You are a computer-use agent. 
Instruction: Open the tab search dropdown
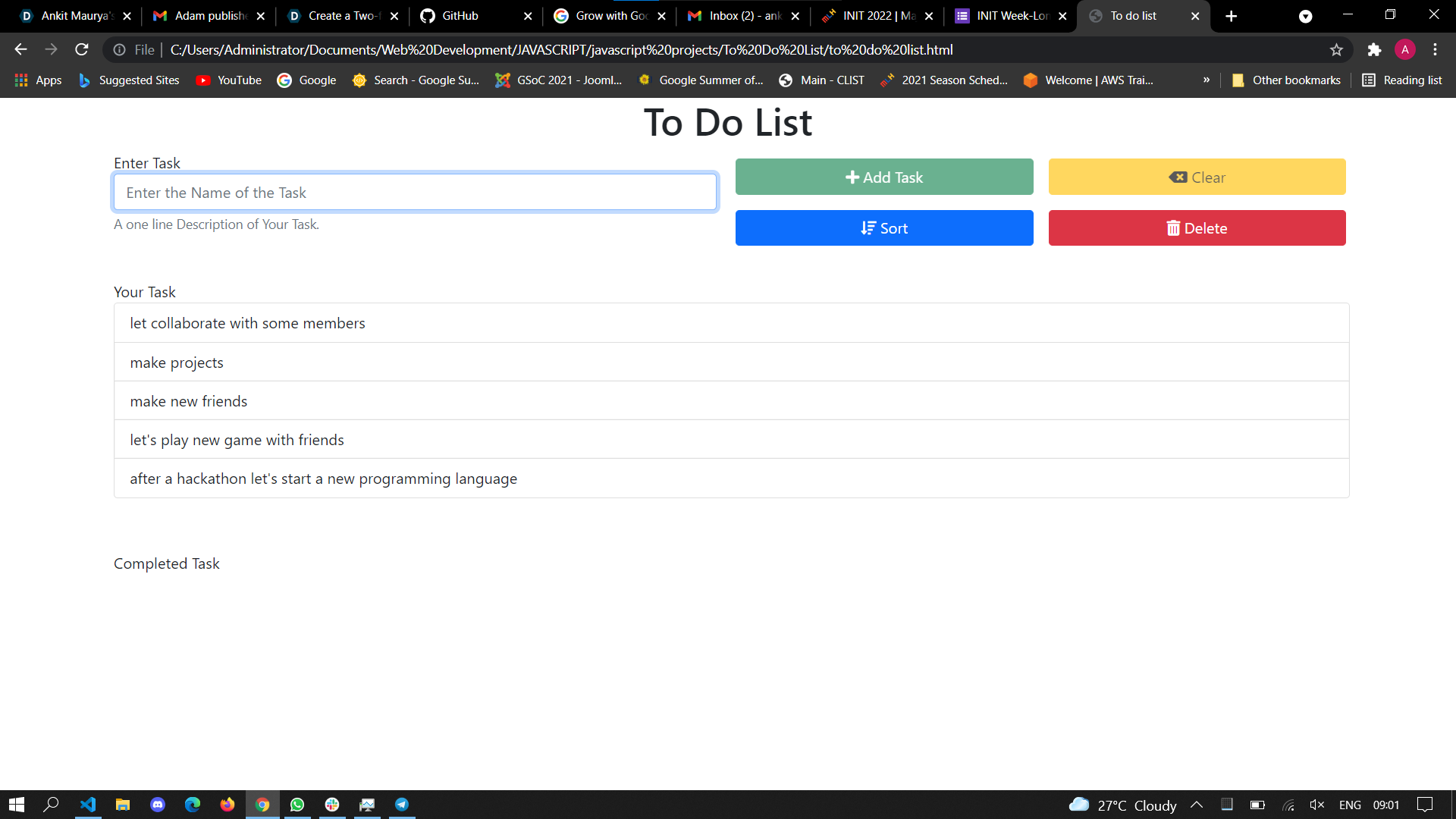pos(1305,16)
